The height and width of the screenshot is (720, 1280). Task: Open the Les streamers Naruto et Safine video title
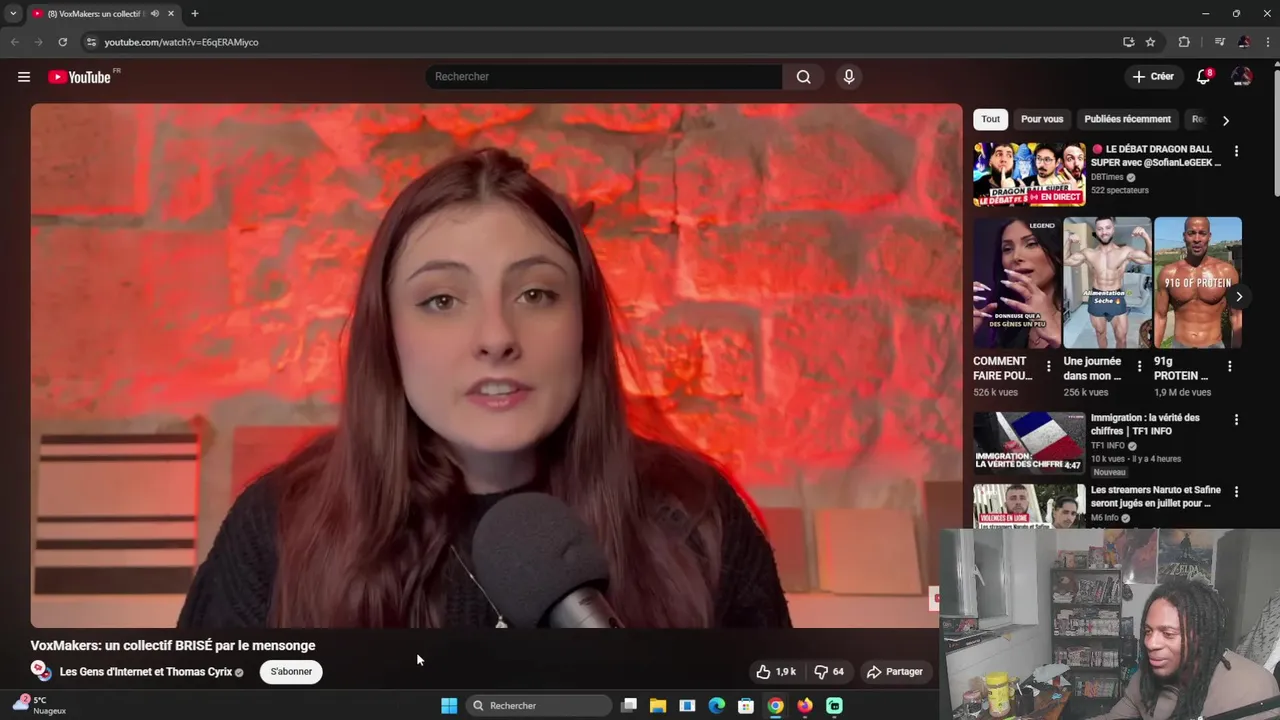point(1155,497)
